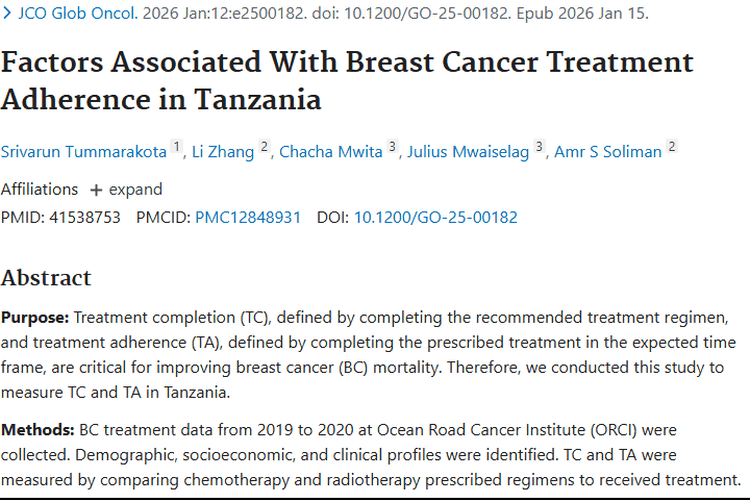Click the Affiliations label

coord(39,190)
